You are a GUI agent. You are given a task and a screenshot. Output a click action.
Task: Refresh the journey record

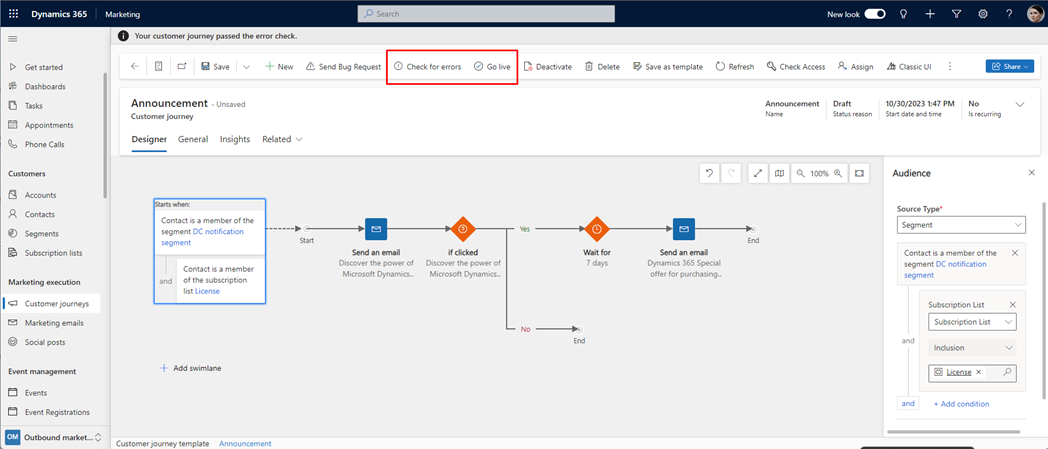pyautogui.click(x=735, y=66)
